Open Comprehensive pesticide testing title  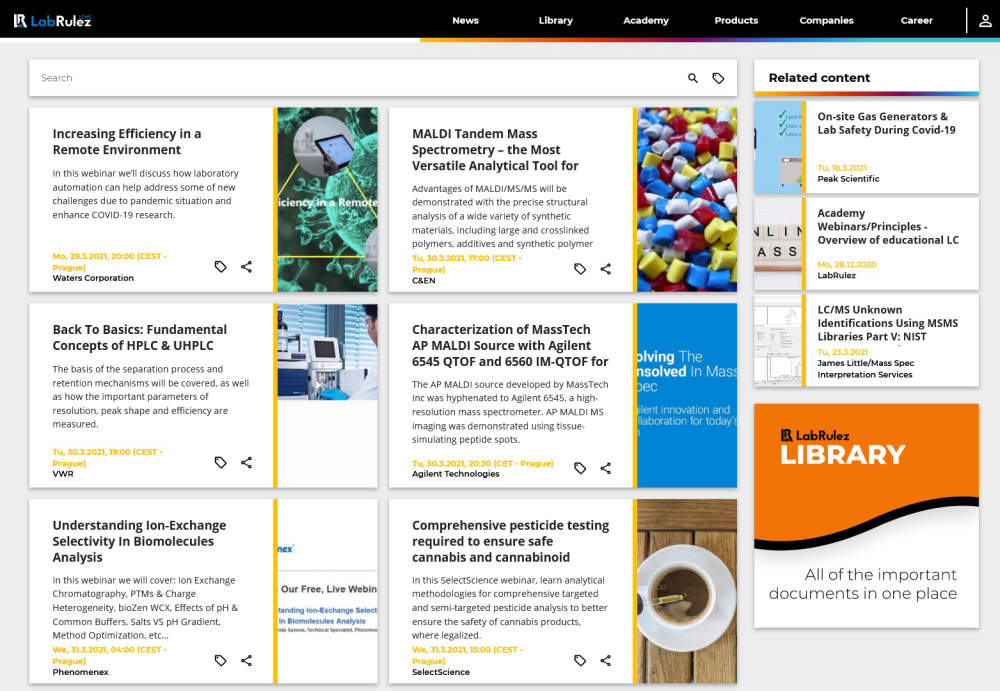510,541
